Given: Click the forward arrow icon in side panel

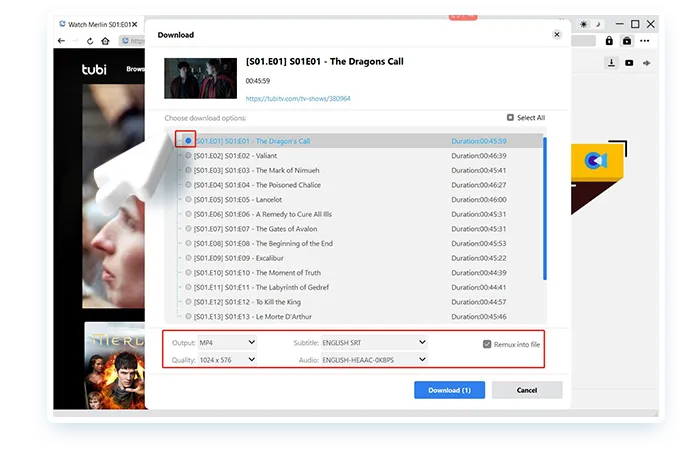Looking at the screenshot, I should coord(646,63).
